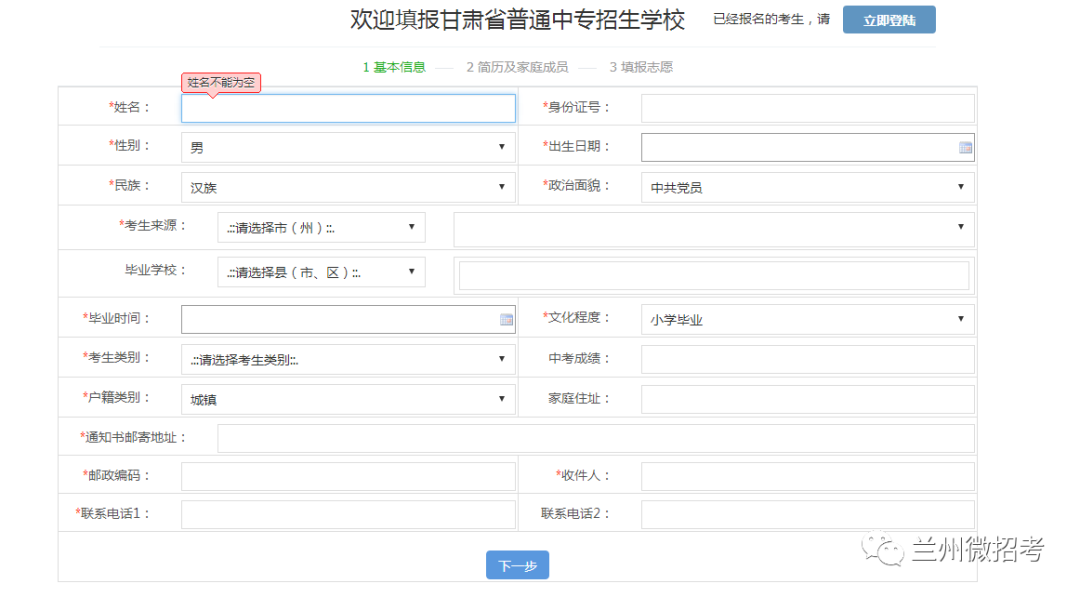Expand the 政治面貌 dropdown
Screen dimensions: 1080x597
point(807,187)
